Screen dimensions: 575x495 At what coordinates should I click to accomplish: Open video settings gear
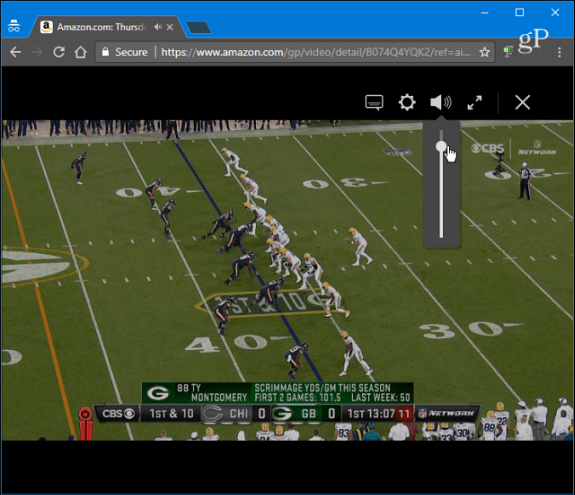pyautogui.click(x=407, y=102)
